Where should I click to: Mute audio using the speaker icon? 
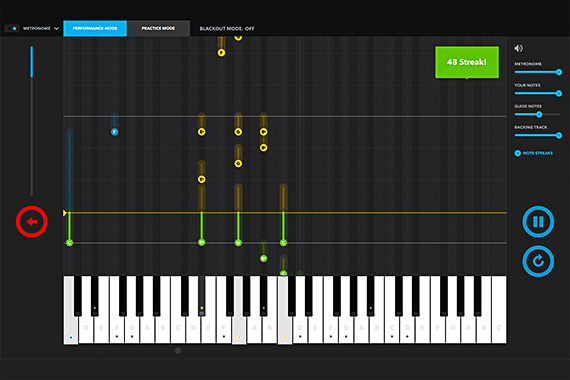coord(518,48)
